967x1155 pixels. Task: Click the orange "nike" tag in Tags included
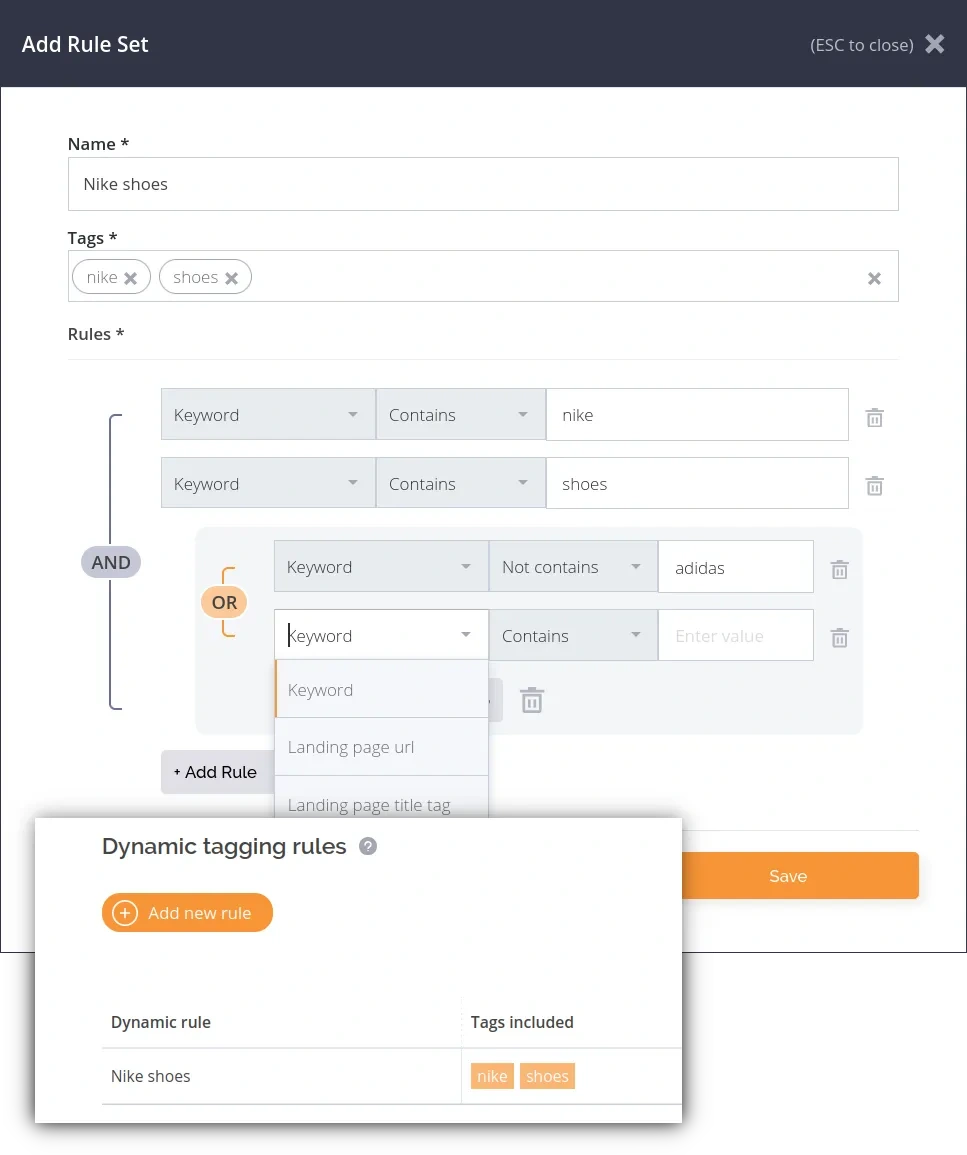[x=492, y=1076]
